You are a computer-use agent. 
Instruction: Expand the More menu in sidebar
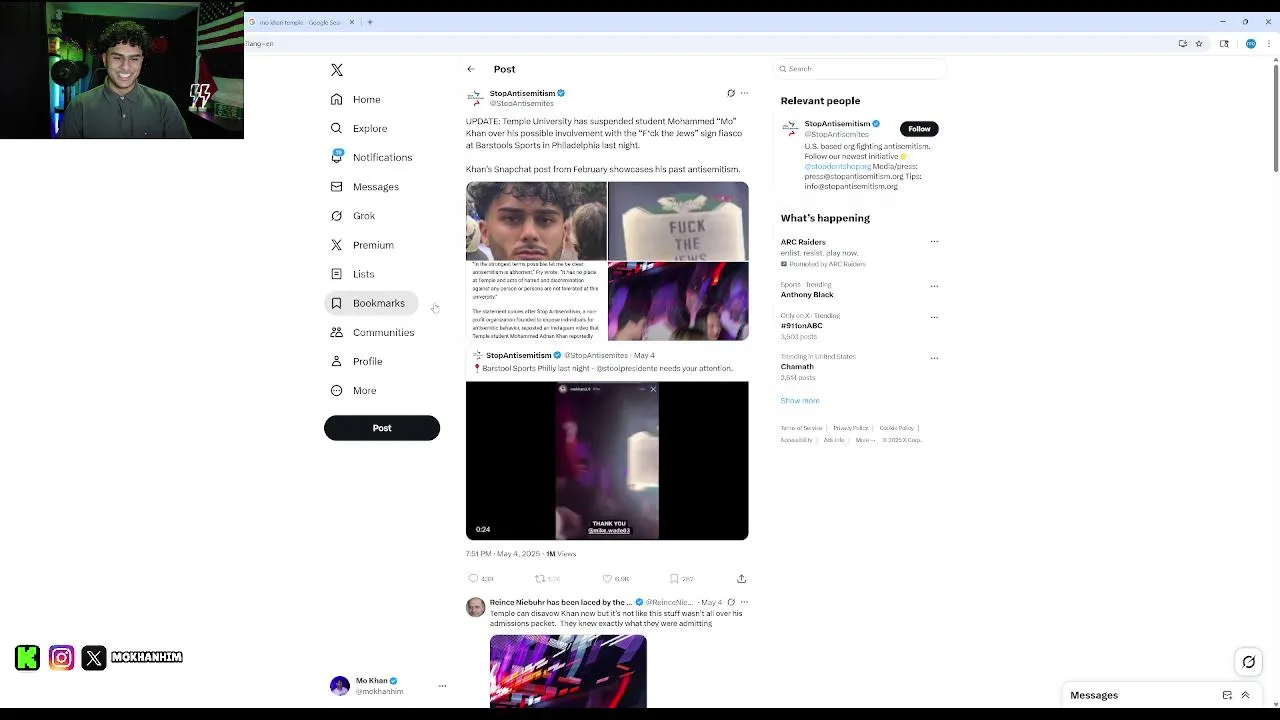(354, 390)
